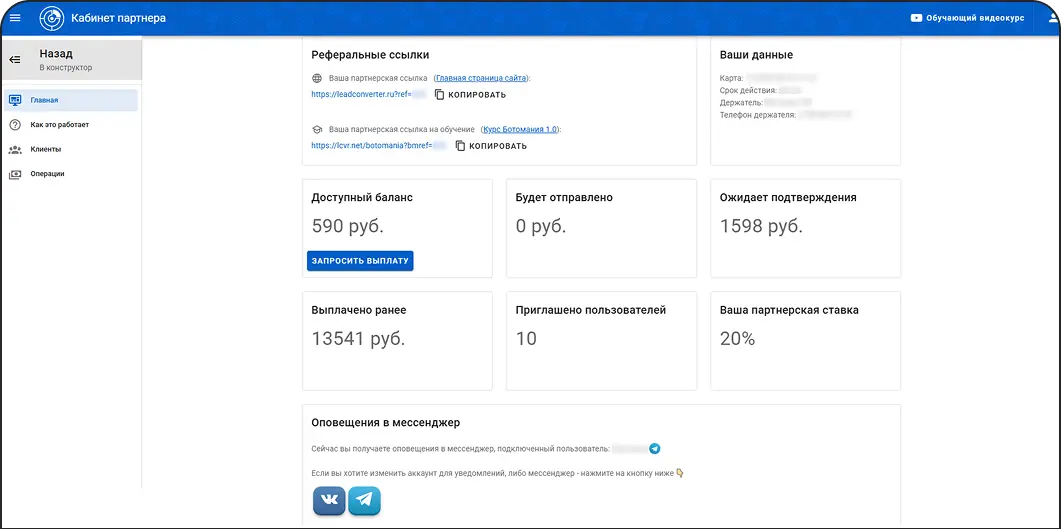This screenshot has height=529, width=1061.
Task: Open the Главная страница сайта link
Action: pos(481,78)
